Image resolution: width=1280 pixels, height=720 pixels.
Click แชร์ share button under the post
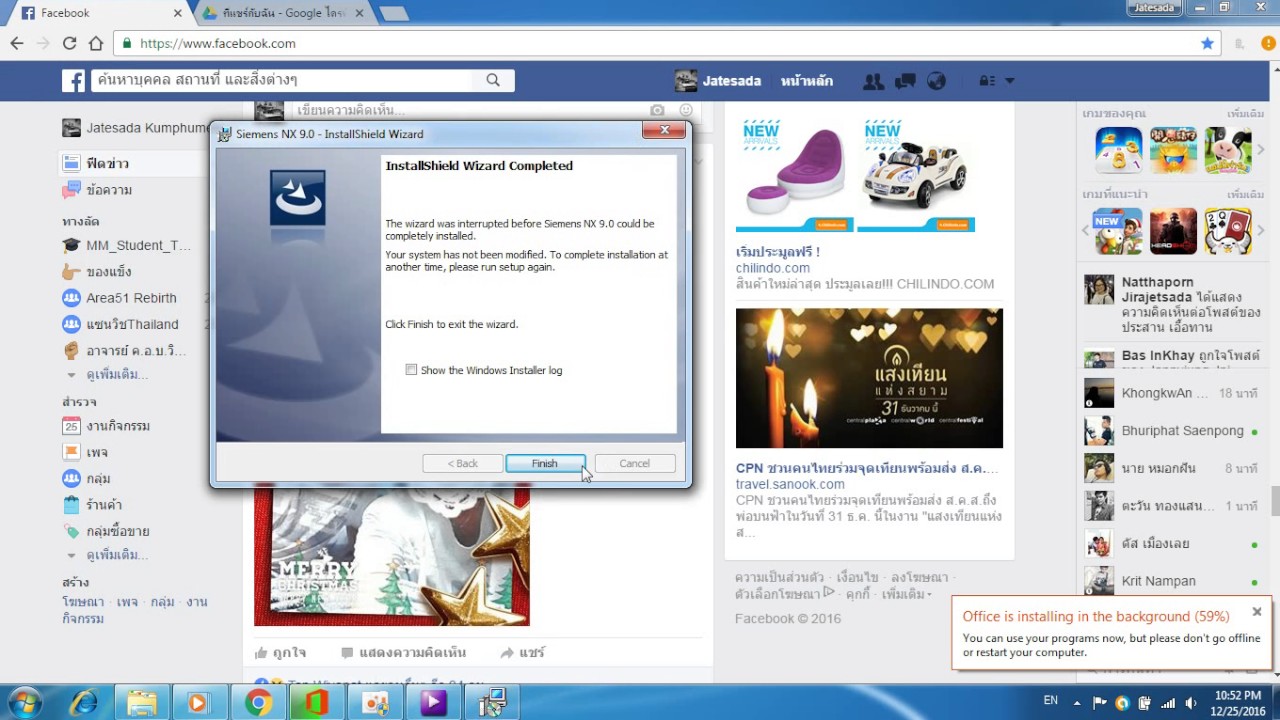coord(523,652)
